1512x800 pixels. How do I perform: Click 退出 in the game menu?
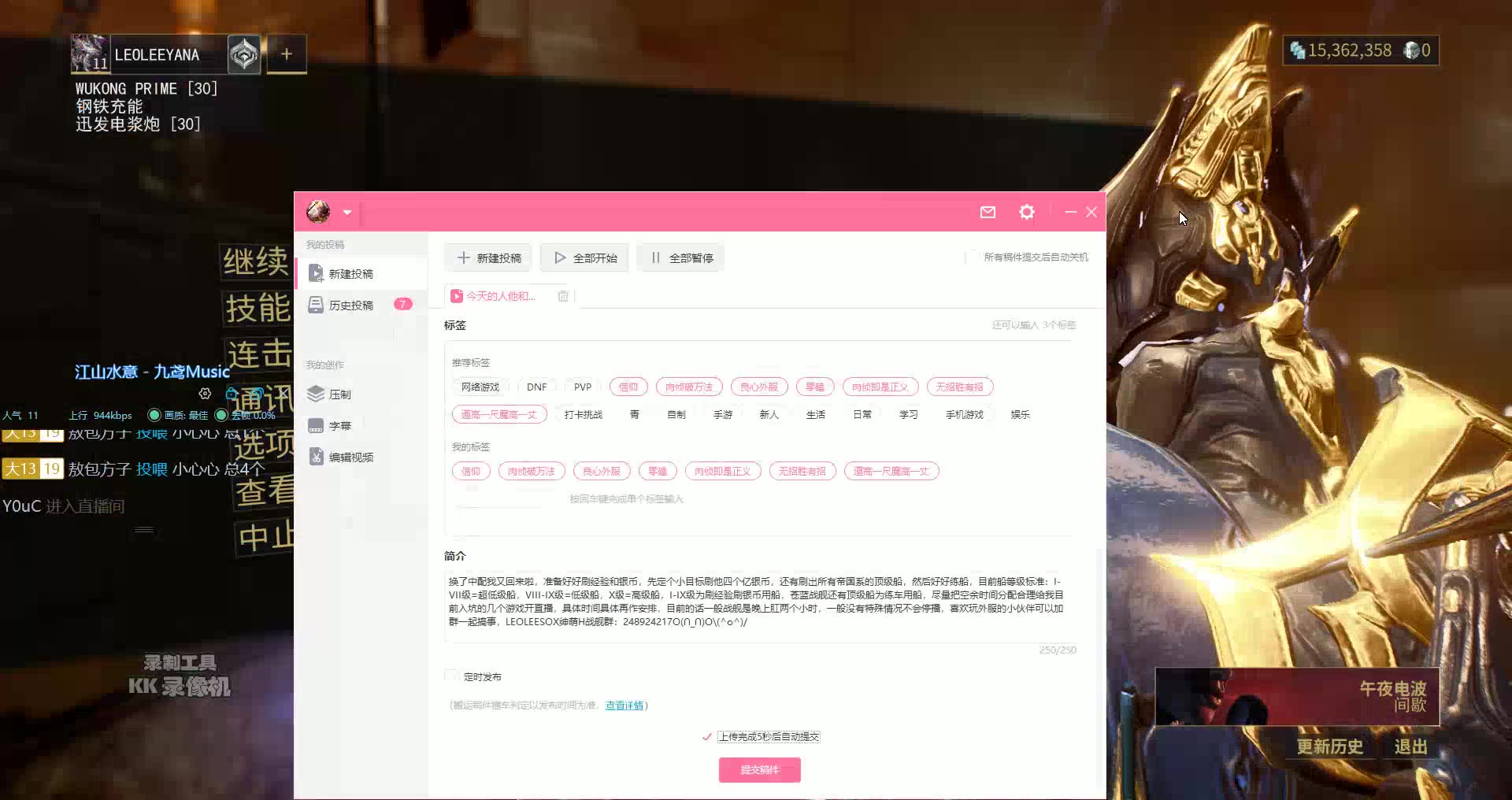(1410, 746)
